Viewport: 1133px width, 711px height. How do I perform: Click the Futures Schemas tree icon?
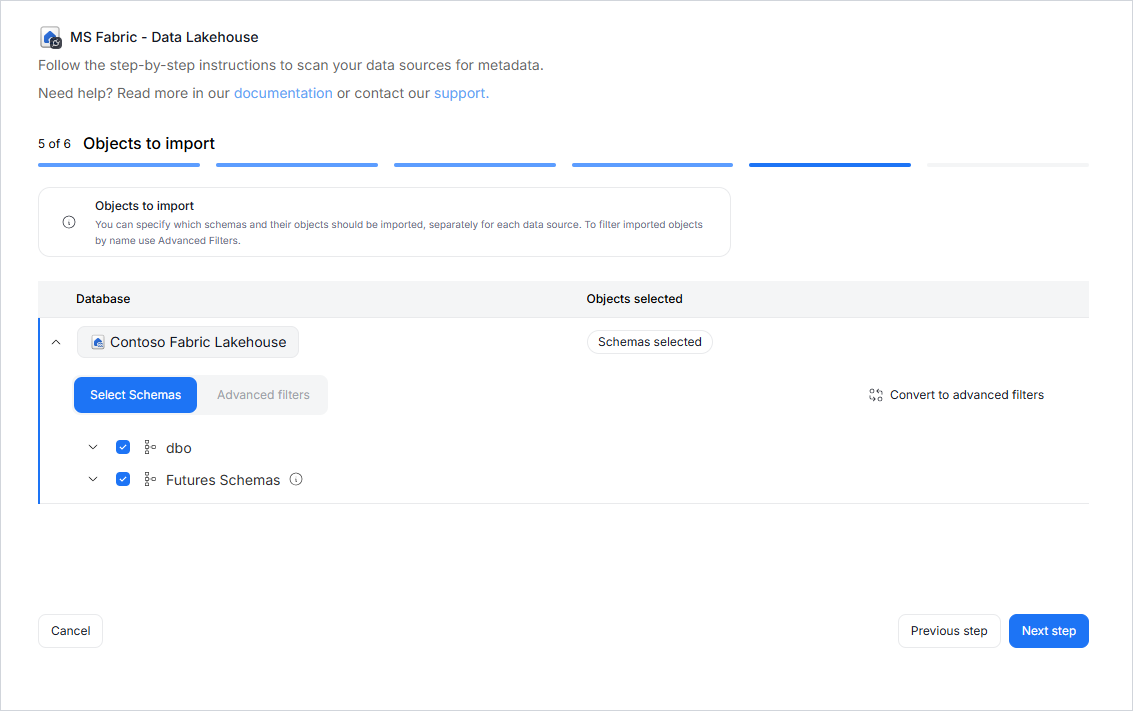(150, 480)
